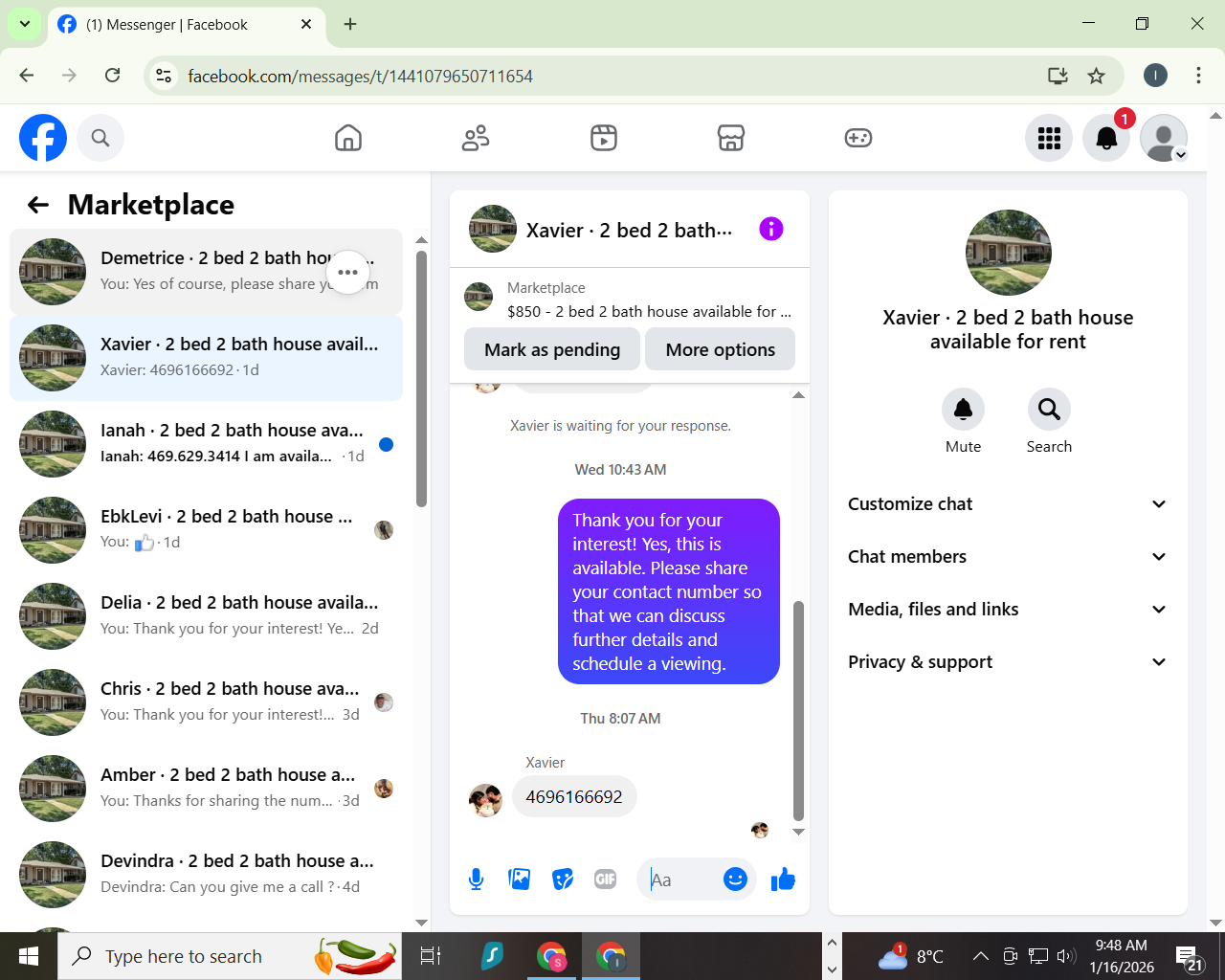This screenshot has width=1225, height=980.
Task: Bookmark this page with the star icon
Action: 1097,76
